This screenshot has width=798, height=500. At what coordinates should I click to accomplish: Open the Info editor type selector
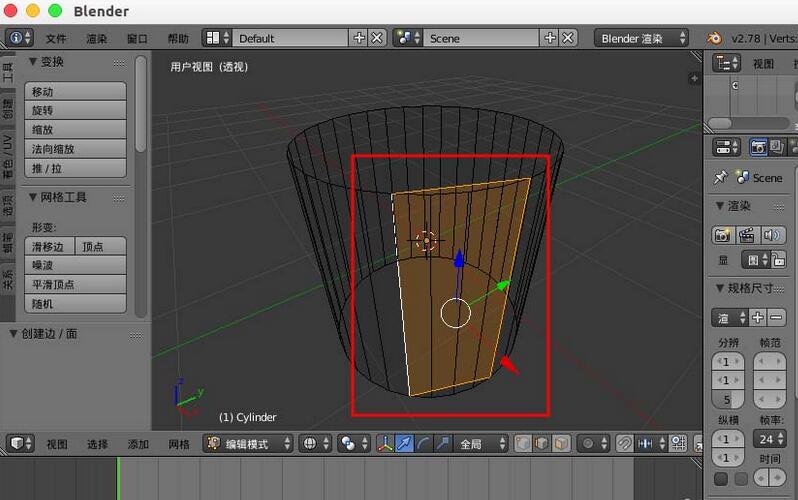19,38
